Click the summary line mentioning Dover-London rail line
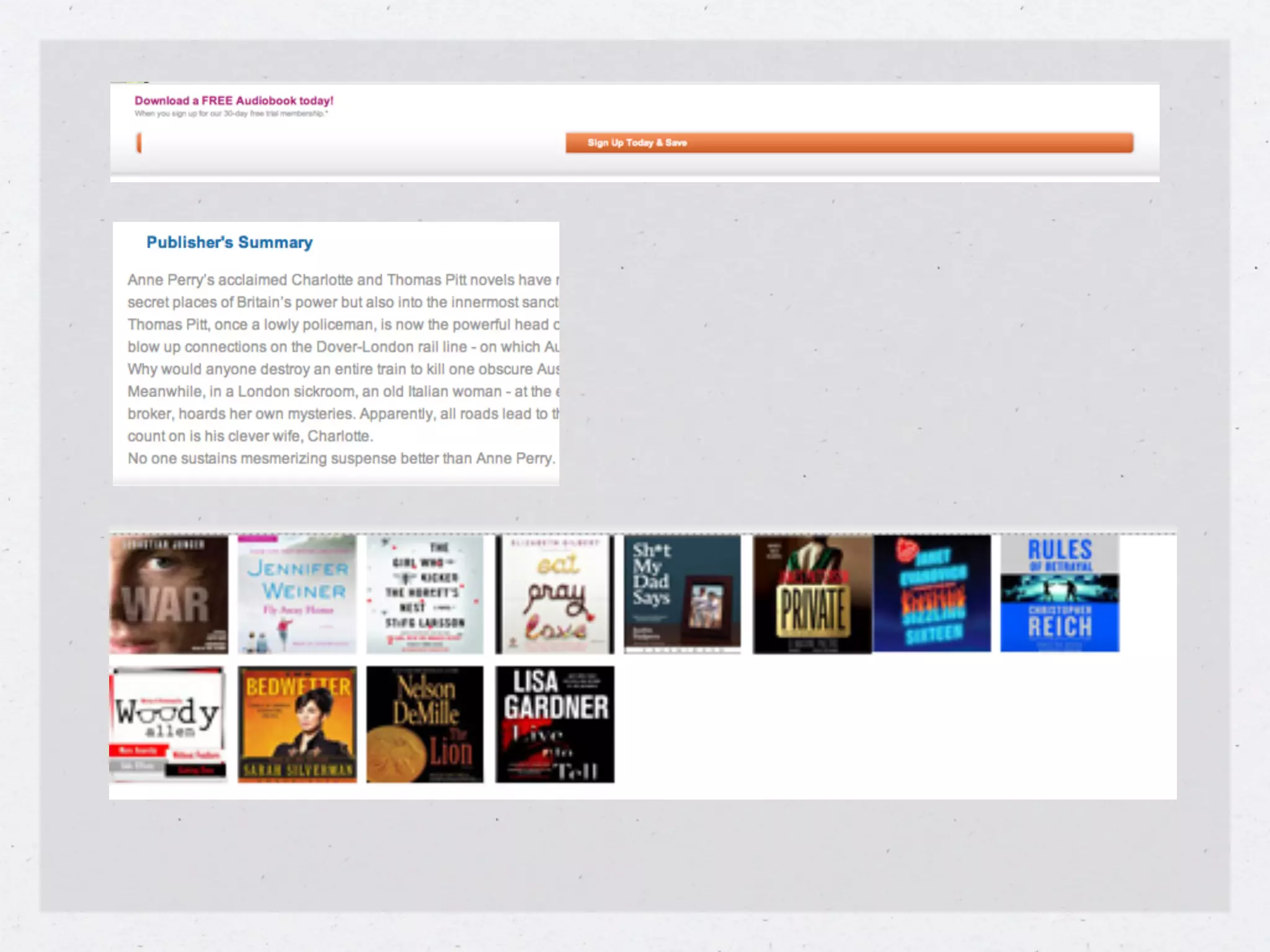Image resolution: width=1270 pixels, height=952 pixels. click(x=342, y=347)
